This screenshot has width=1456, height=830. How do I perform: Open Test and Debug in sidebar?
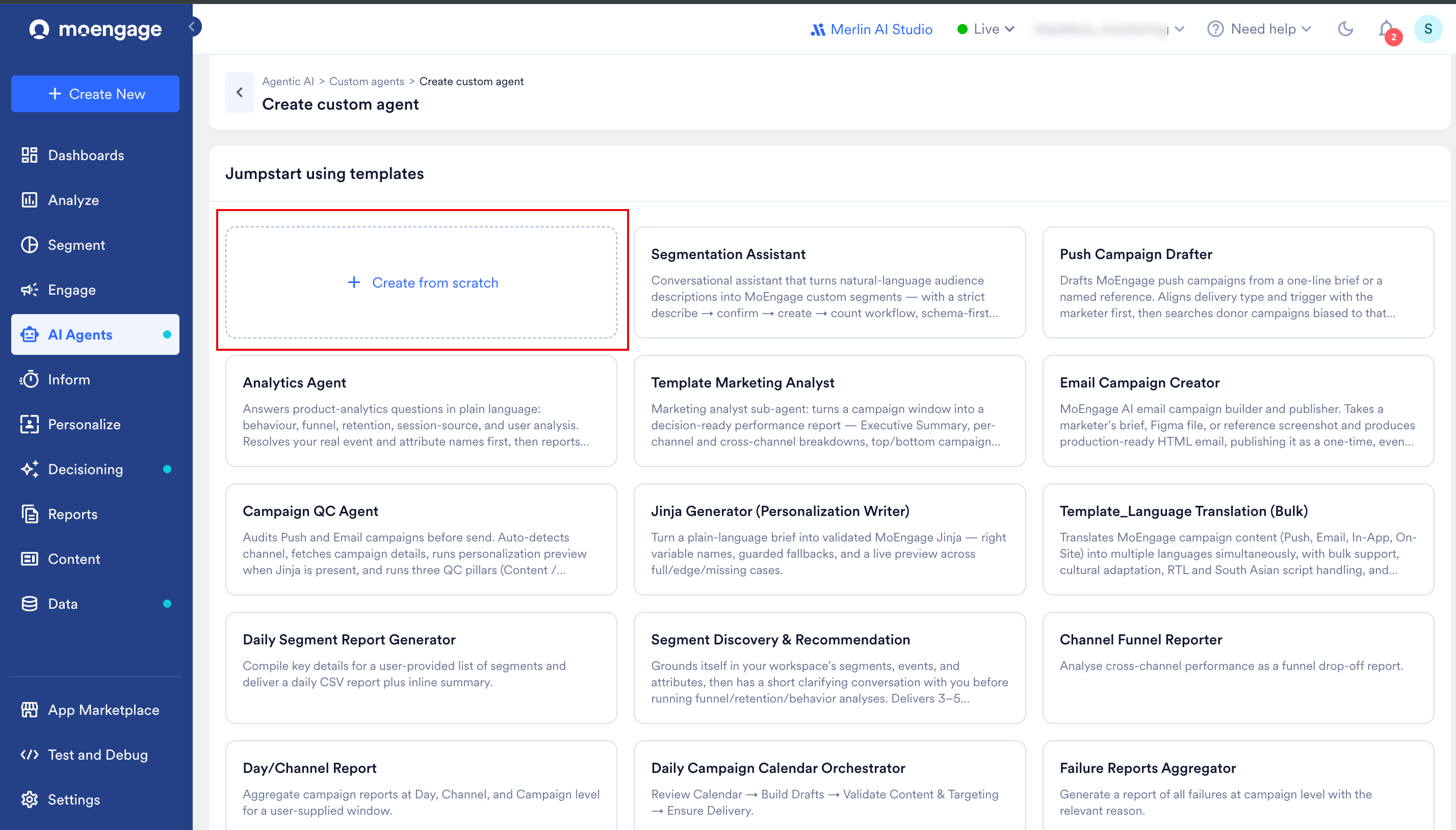(x=95, y=755)
